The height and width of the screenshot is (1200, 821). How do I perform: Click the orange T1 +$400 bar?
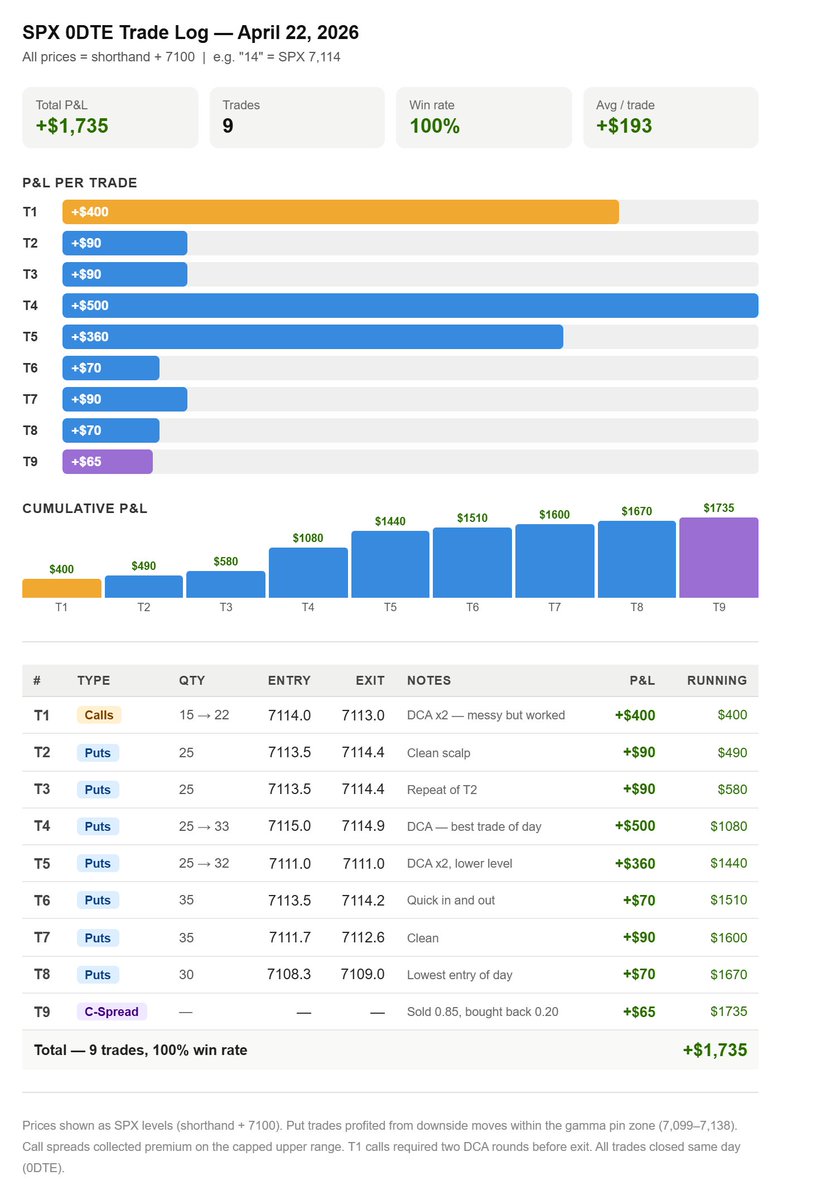click(340, 212)
